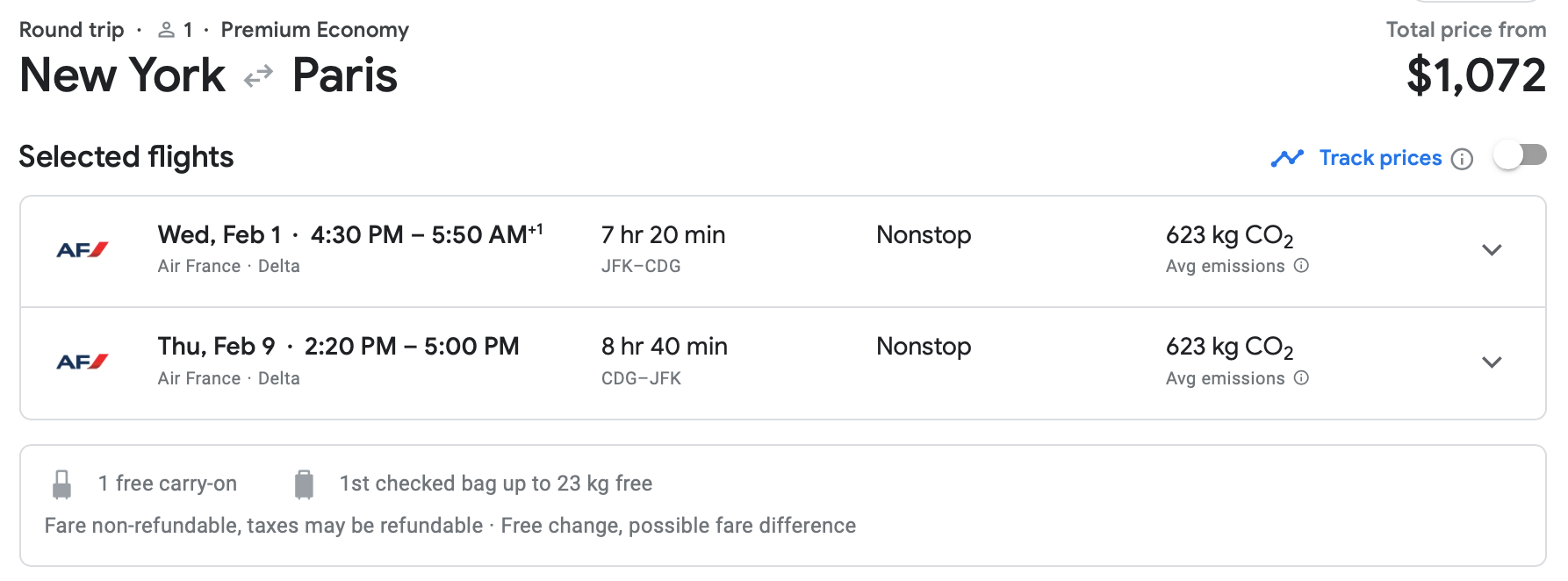Click the info icon beside return Avg emissions
Image resolution: width=1568 pixels, height=581 pixels.
(x=1302, y=378)
